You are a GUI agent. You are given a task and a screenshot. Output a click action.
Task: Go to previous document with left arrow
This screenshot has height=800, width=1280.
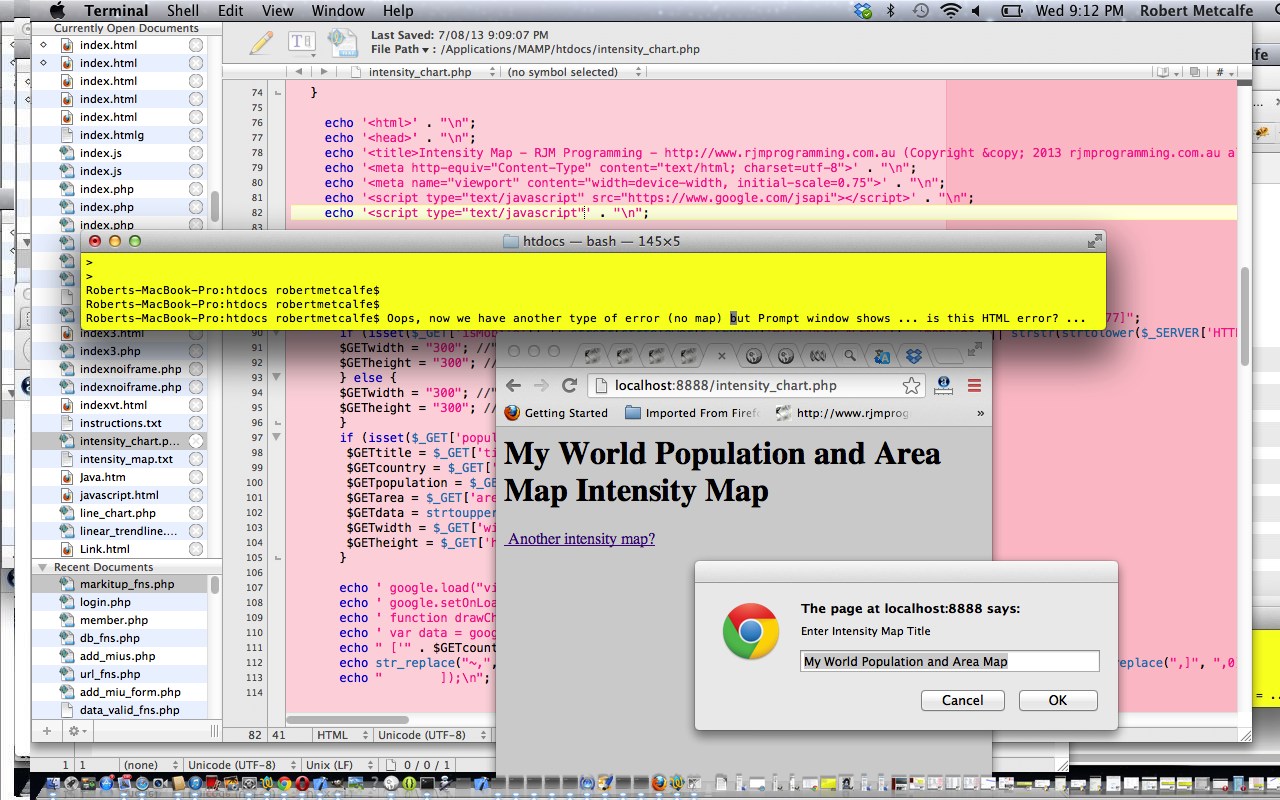click(299, 72)
